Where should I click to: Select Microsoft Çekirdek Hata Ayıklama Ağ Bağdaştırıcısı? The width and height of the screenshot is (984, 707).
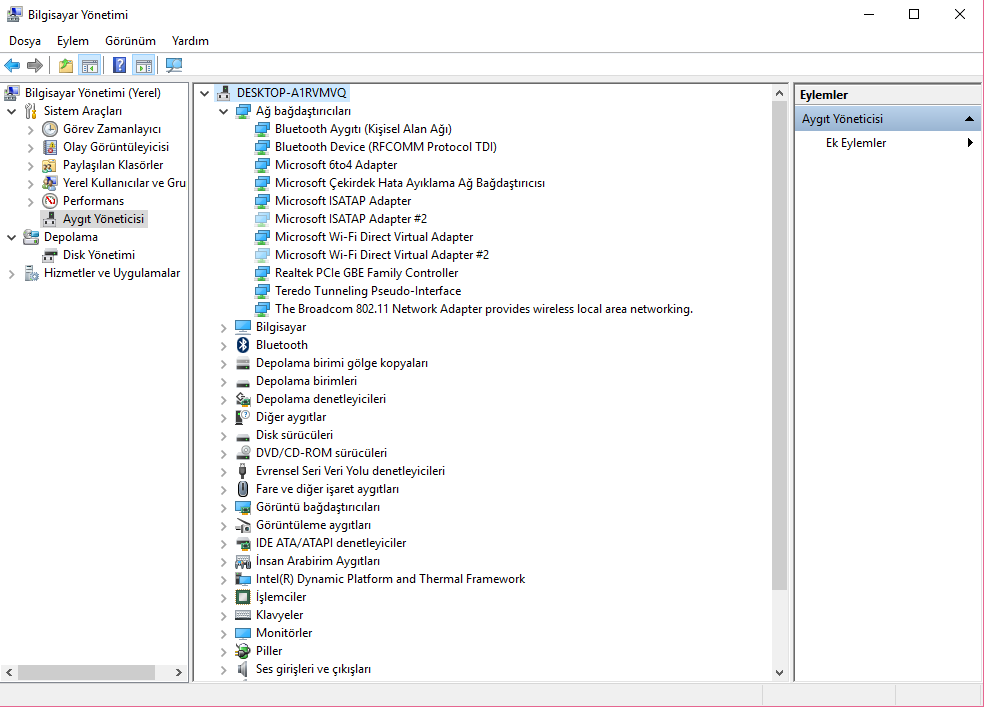tap(410, 183)
